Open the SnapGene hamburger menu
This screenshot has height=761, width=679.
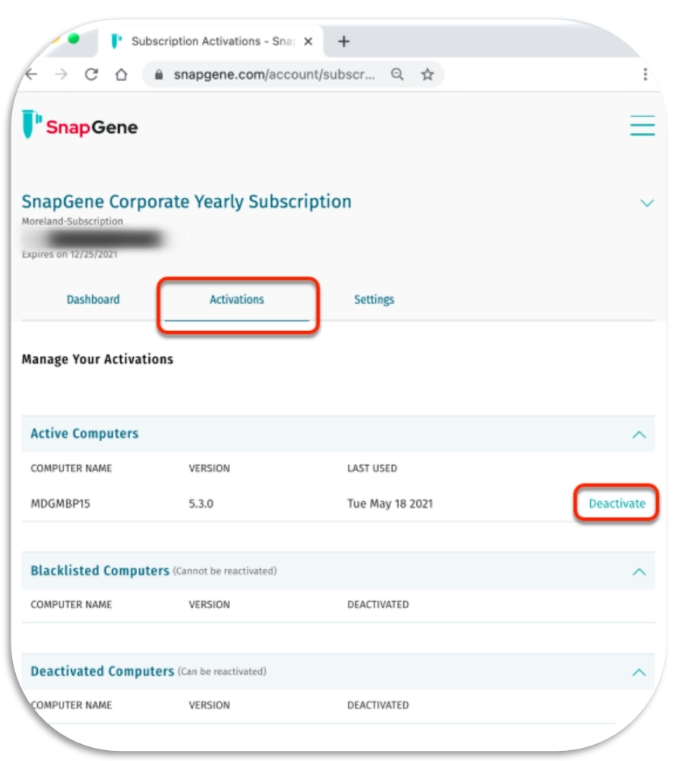tap(642, 125)
